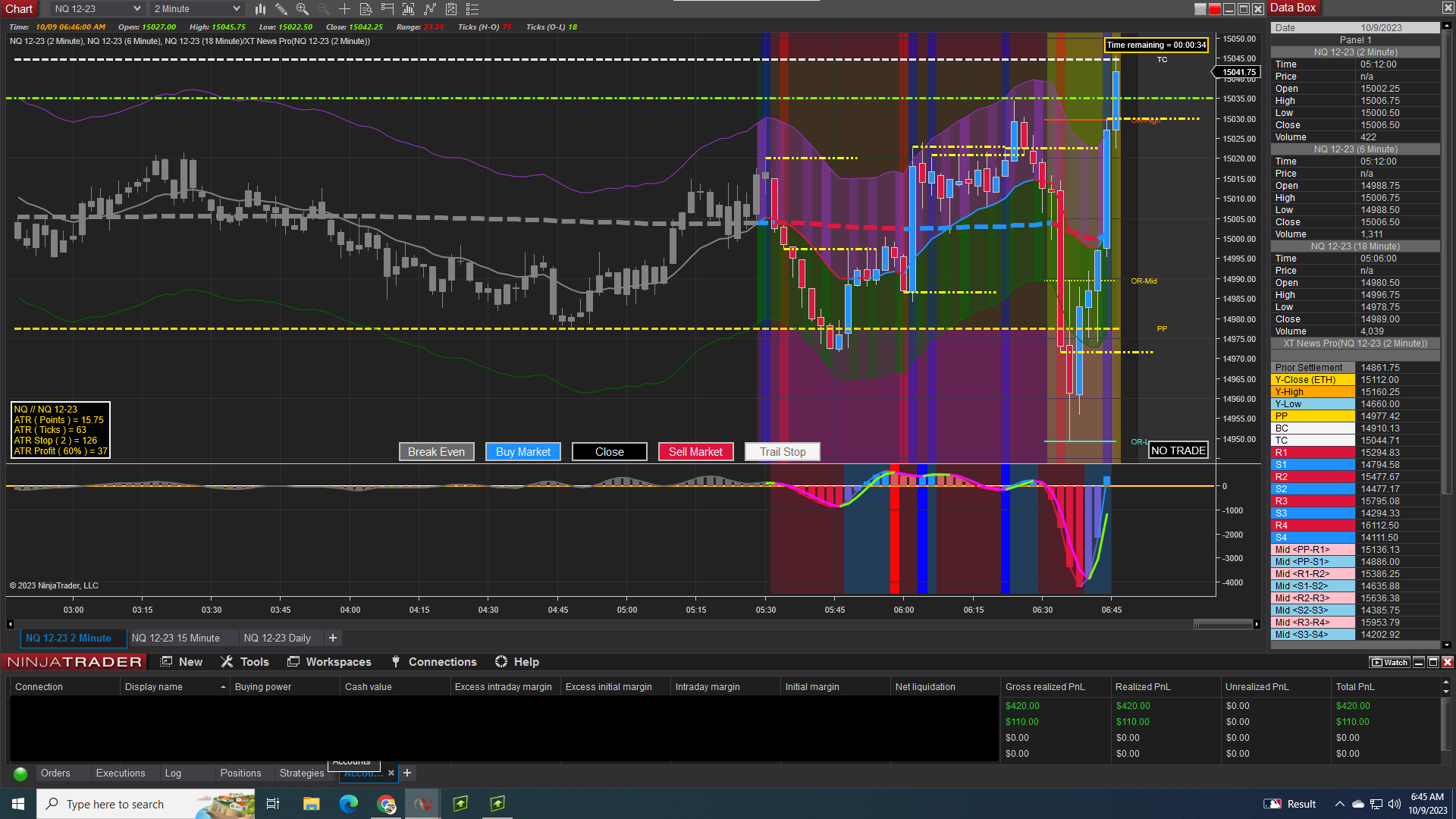Show hidden system tray icons
Screen dimensions: 1456x819
[1340, 804]
